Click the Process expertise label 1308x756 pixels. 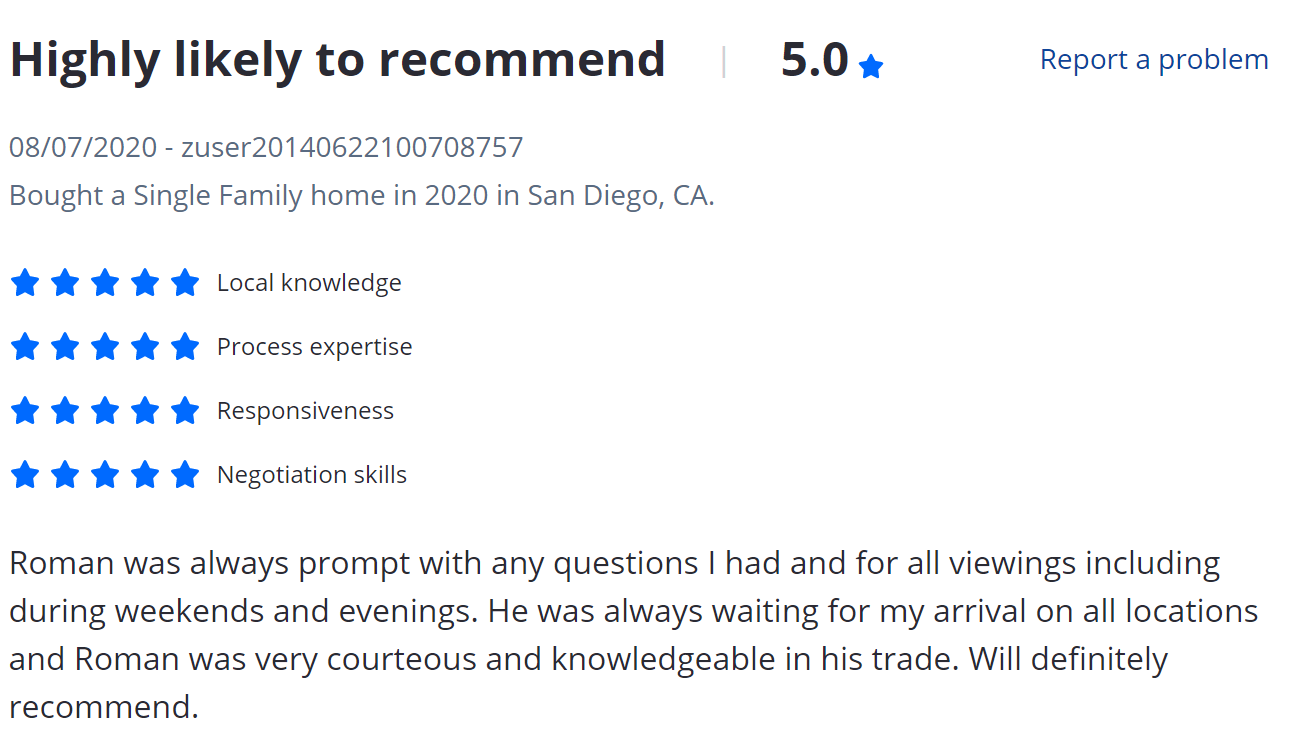pos(314,347)
